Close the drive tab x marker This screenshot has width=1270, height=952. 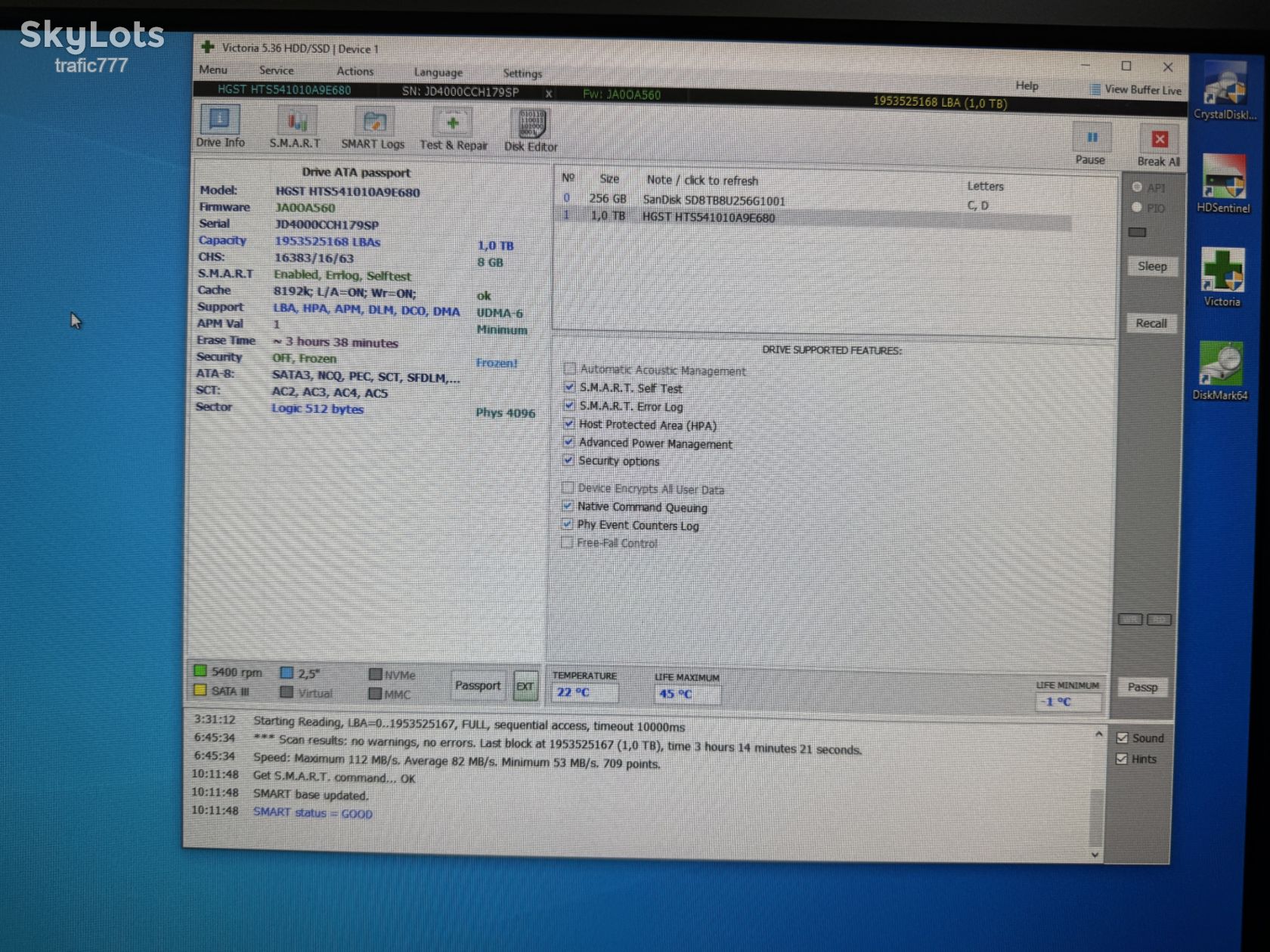tap(549, 94)
